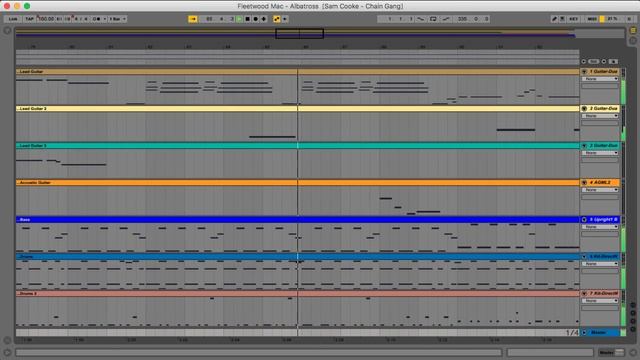Select the 1 Guitar-Duo track title
This screenshot has height=360, width=640.
[604, 71]
